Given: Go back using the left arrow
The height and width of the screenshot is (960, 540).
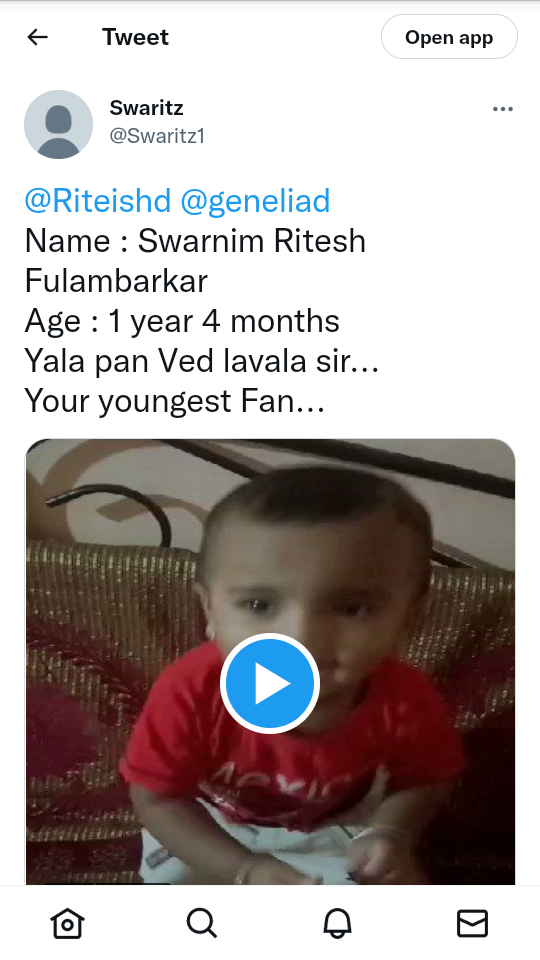Looking at the screenshot, I should click(37, 37).
